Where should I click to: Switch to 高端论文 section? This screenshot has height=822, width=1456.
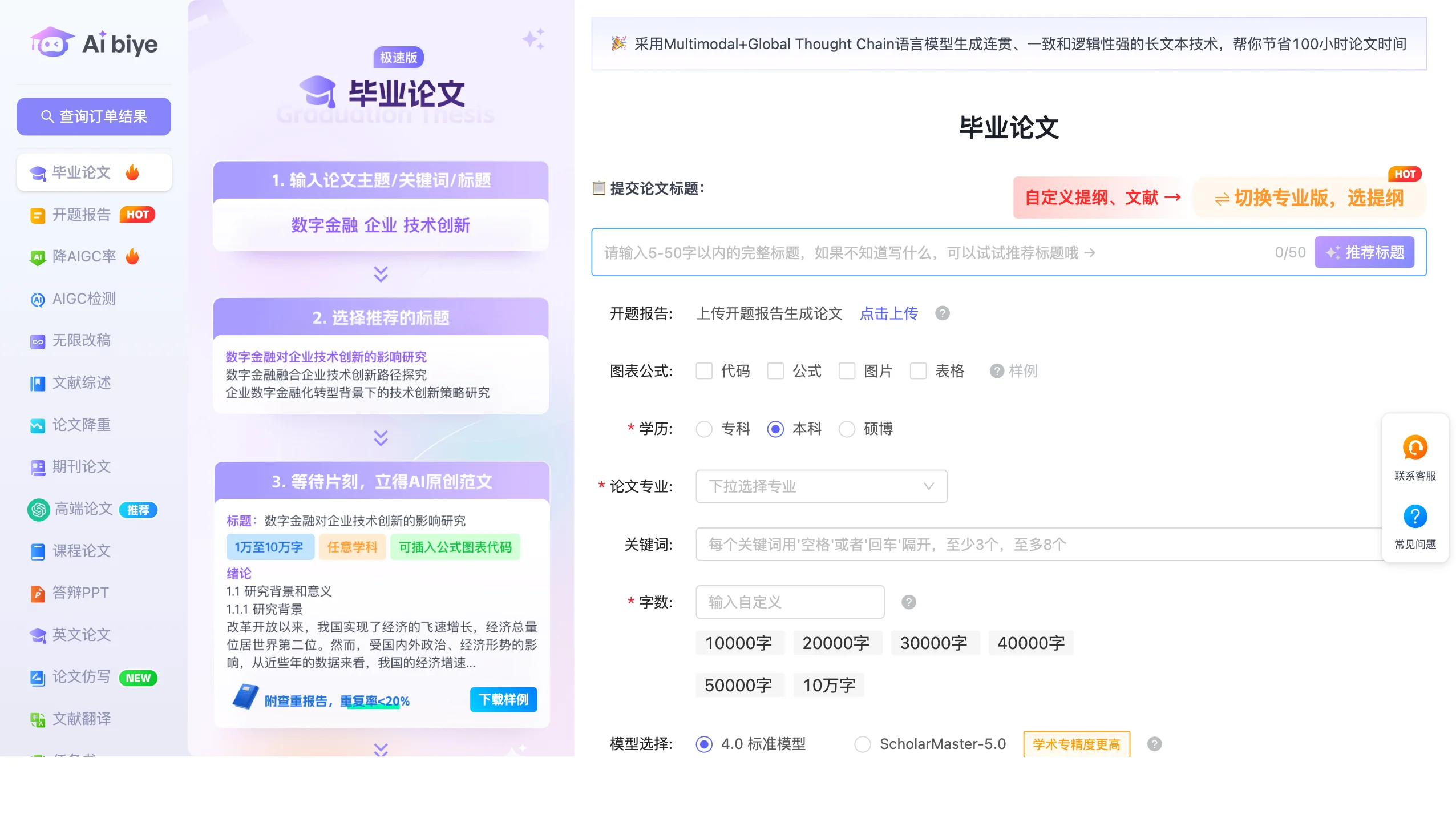(84, 509)
